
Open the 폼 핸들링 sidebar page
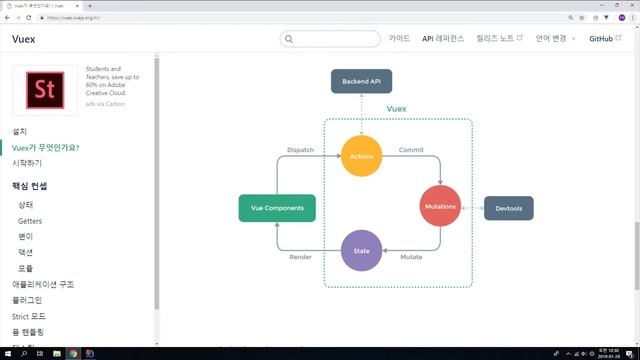pyautogui.click(x=28, y=332)
